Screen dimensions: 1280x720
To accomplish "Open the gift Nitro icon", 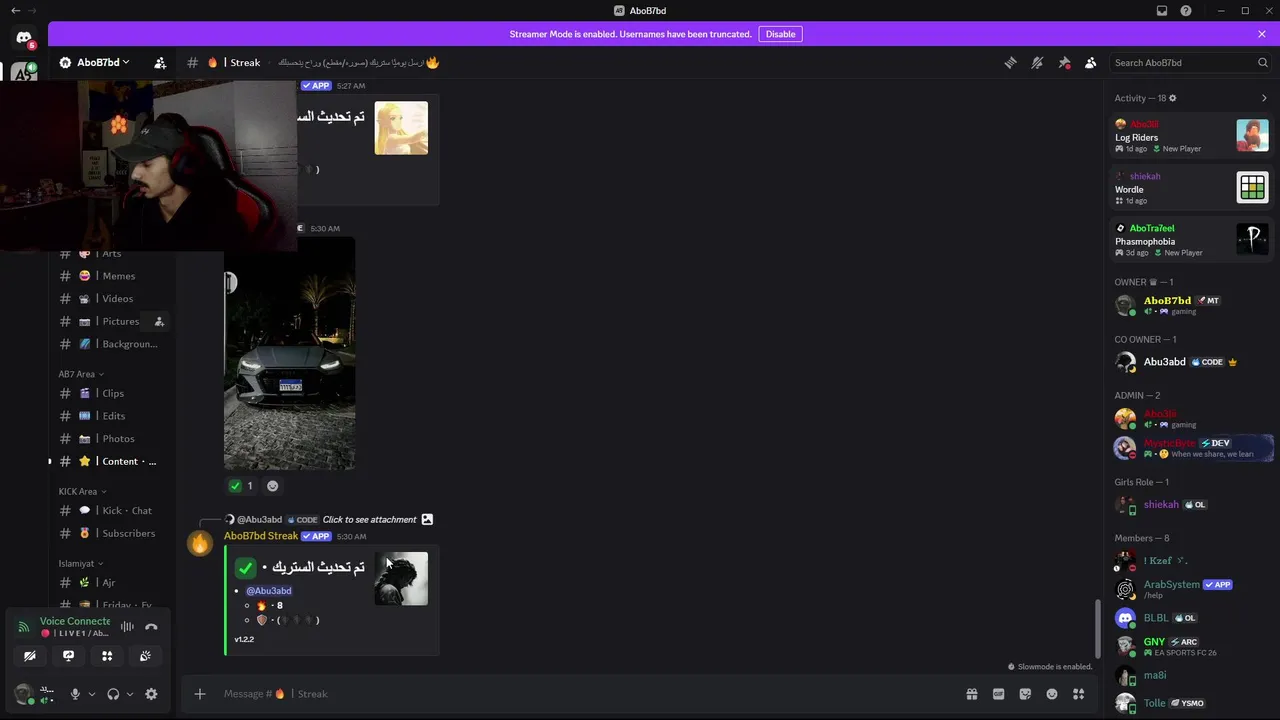I will click(971, 694).
